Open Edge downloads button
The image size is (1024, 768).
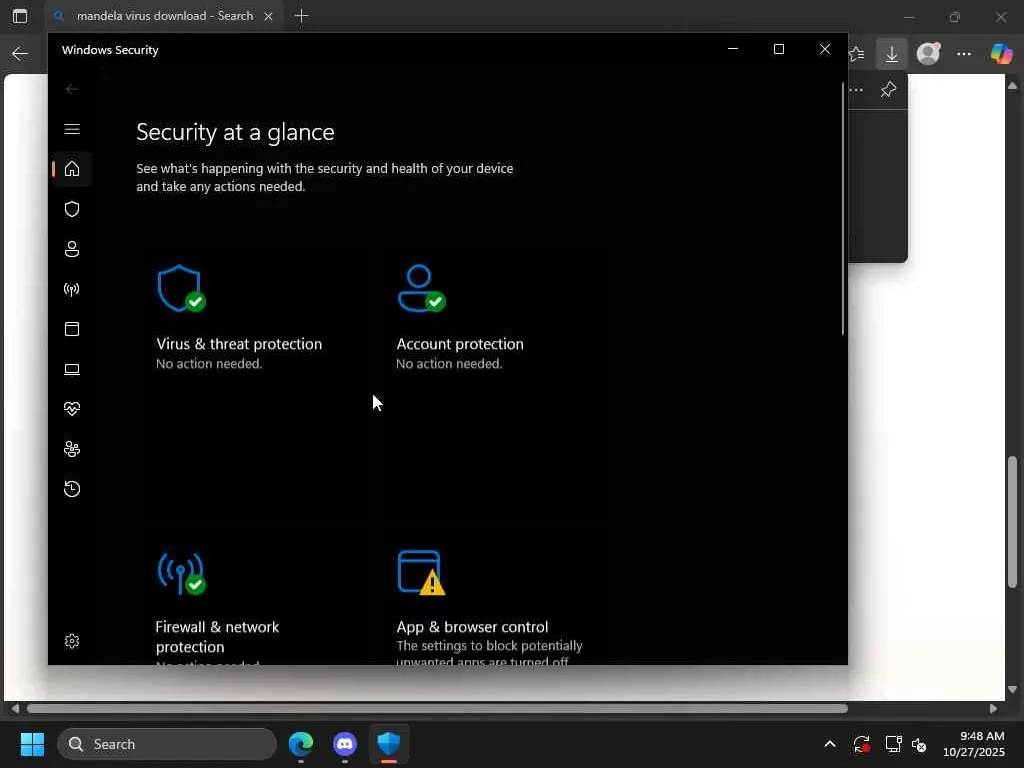click(x=891, y=54)
